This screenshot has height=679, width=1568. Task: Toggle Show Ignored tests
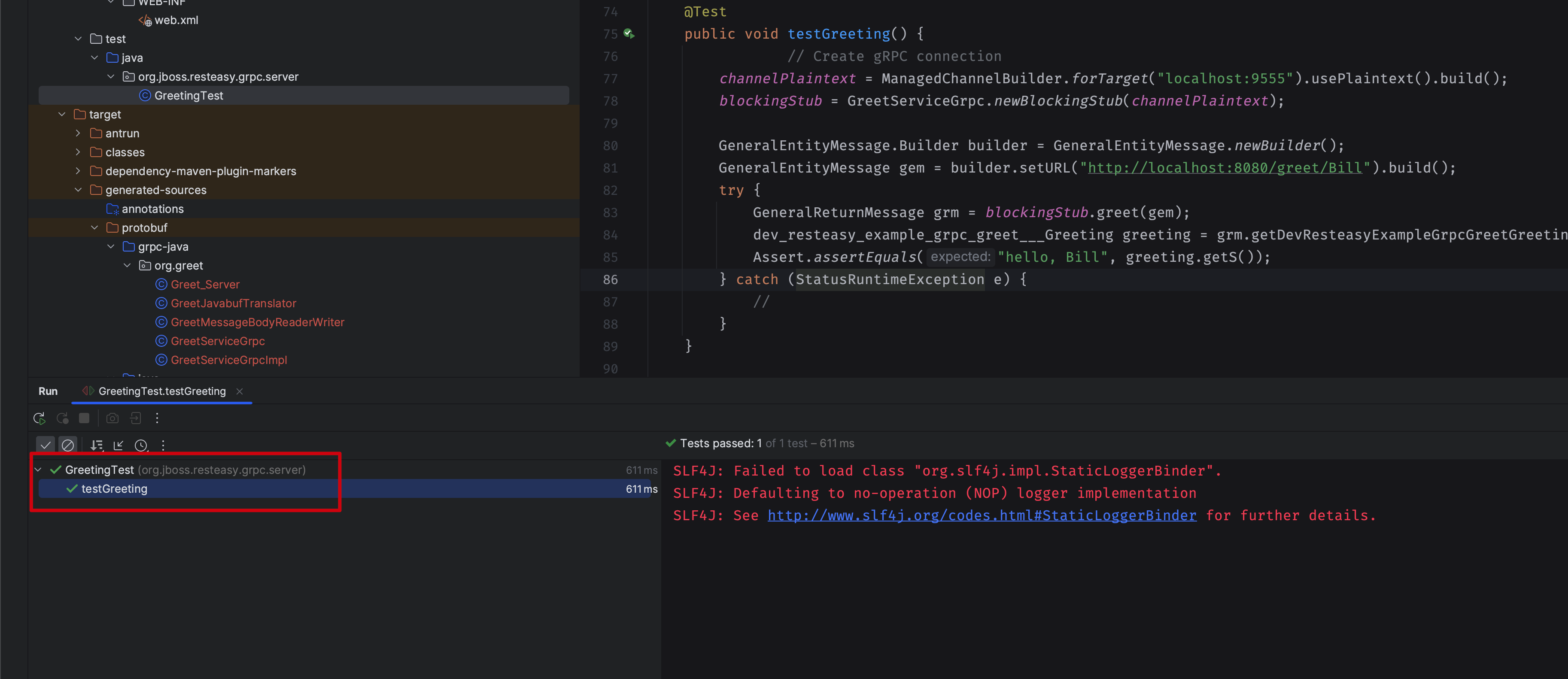(67, 445)
